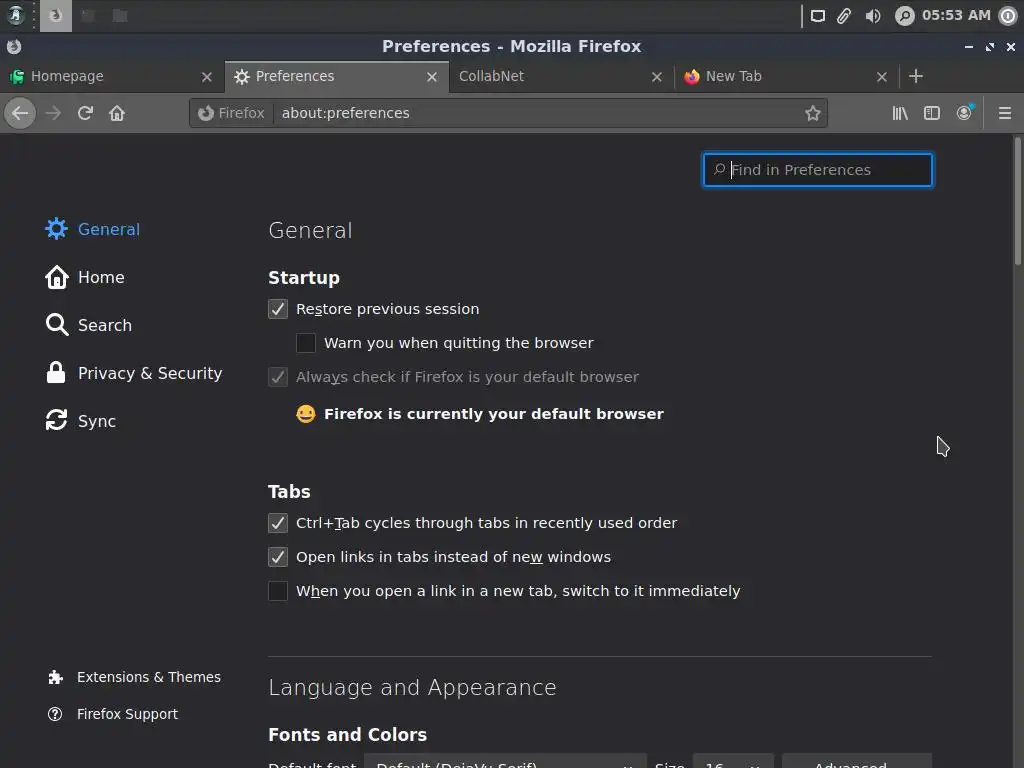Open the font Size dropdown

(x=733, y=764)
